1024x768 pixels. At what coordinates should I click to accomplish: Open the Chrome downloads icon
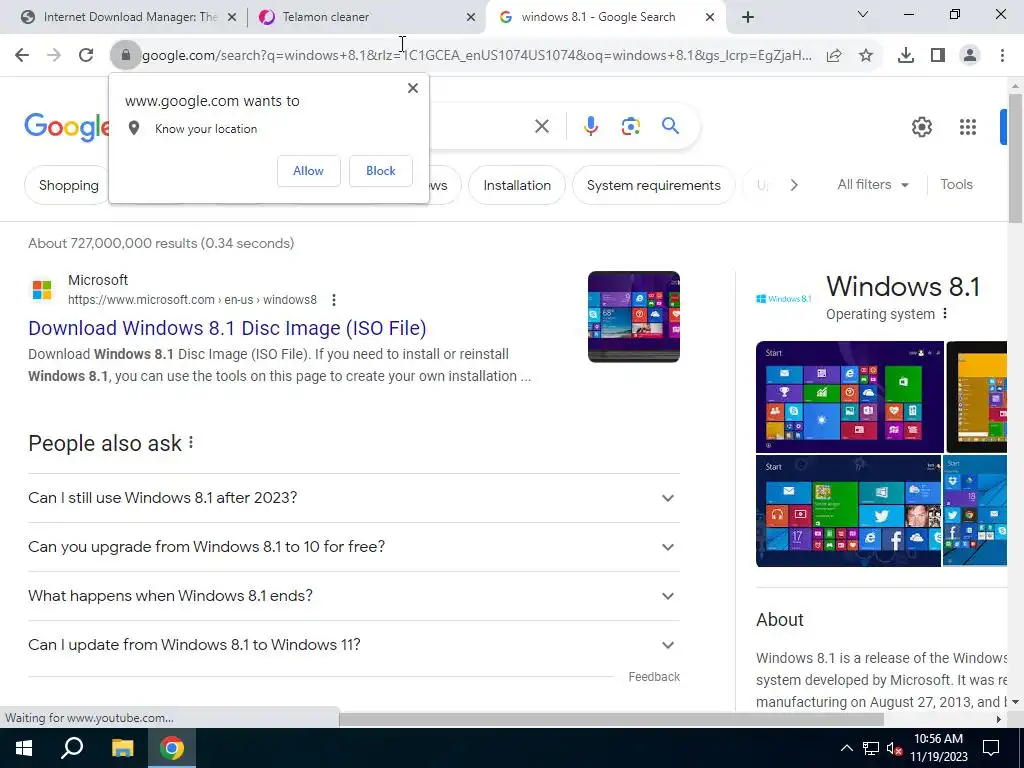pos(906,56)
